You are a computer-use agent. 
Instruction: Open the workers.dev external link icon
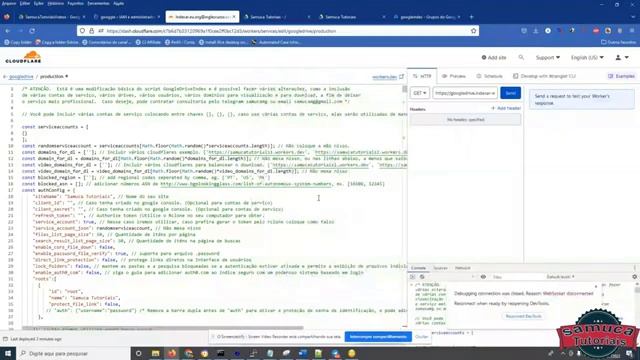click(x=402, y=76)
